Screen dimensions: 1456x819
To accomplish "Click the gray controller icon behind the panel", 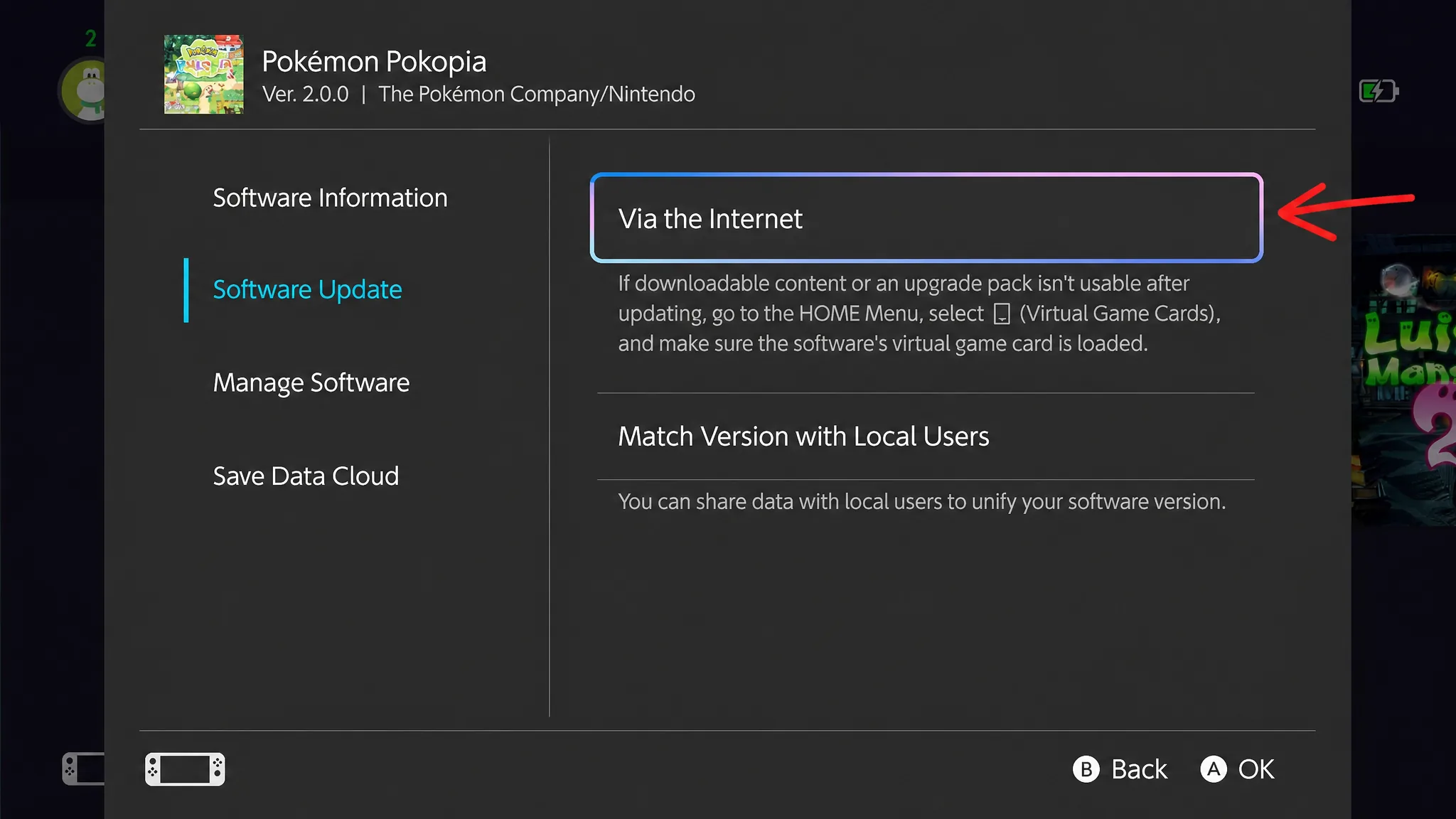I will [84, 769].
